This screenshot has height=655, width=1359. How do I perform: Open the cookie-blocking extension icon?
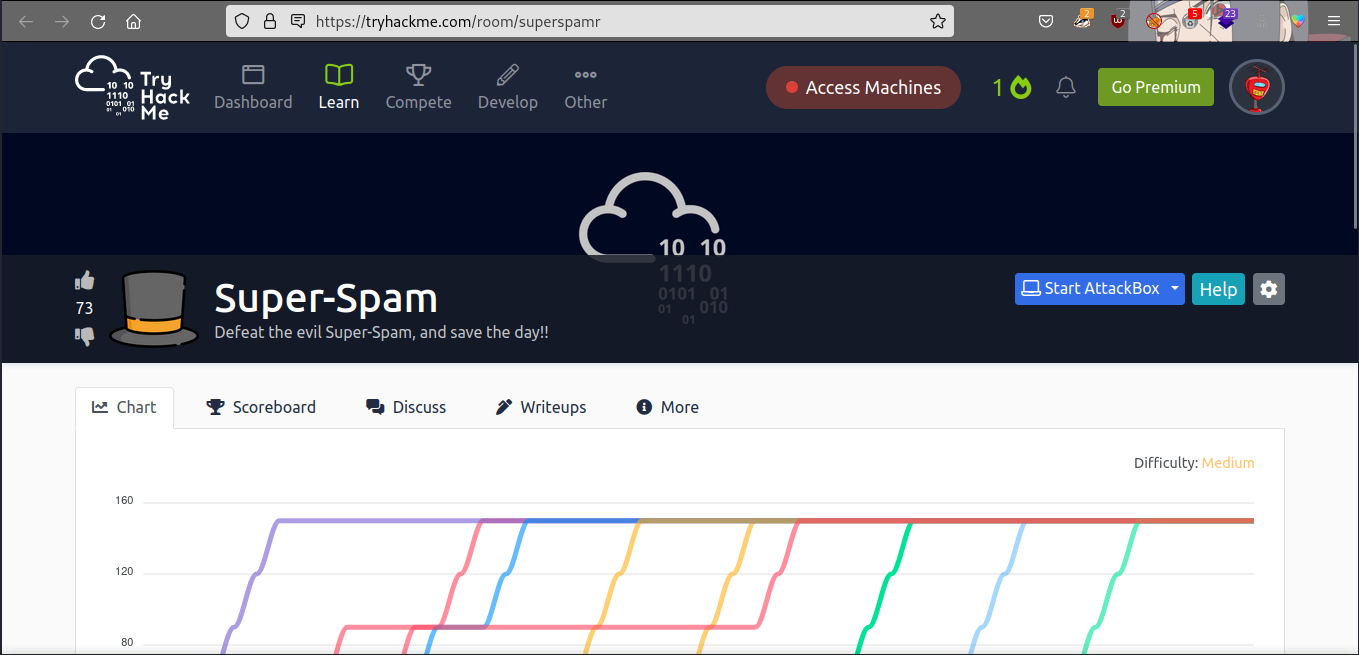tap(1154, 21)
